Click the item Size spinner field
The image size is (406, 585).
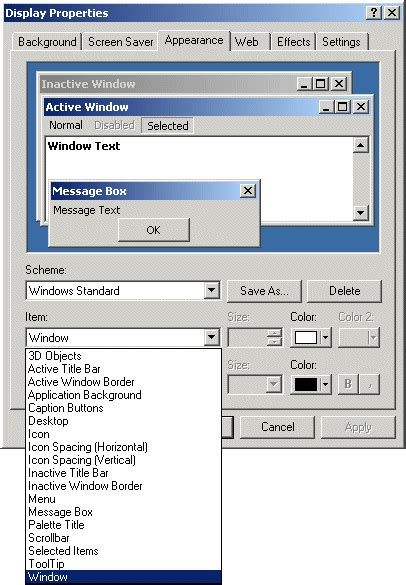pyautogui.click(x=248, y=338)
